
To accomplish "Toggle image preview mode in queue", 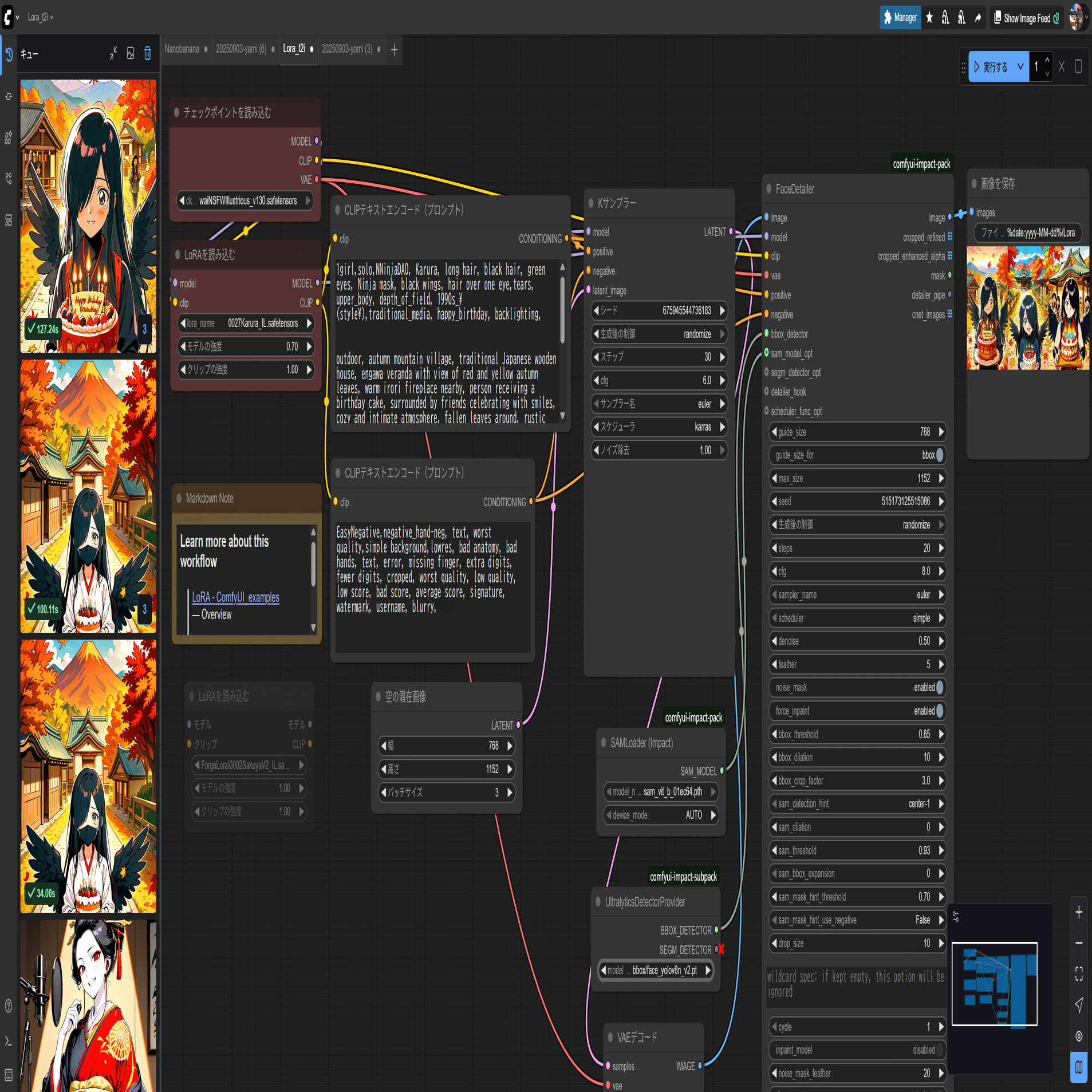I will tap(131, 54).
